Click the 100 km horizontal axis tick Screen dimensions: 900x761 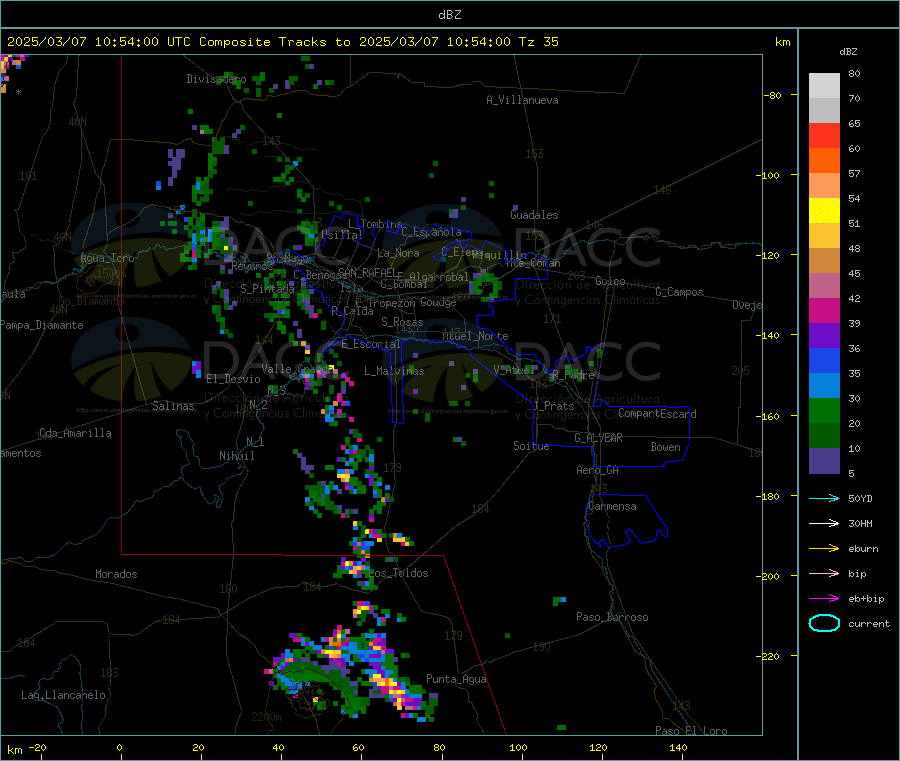coord(518,747)
